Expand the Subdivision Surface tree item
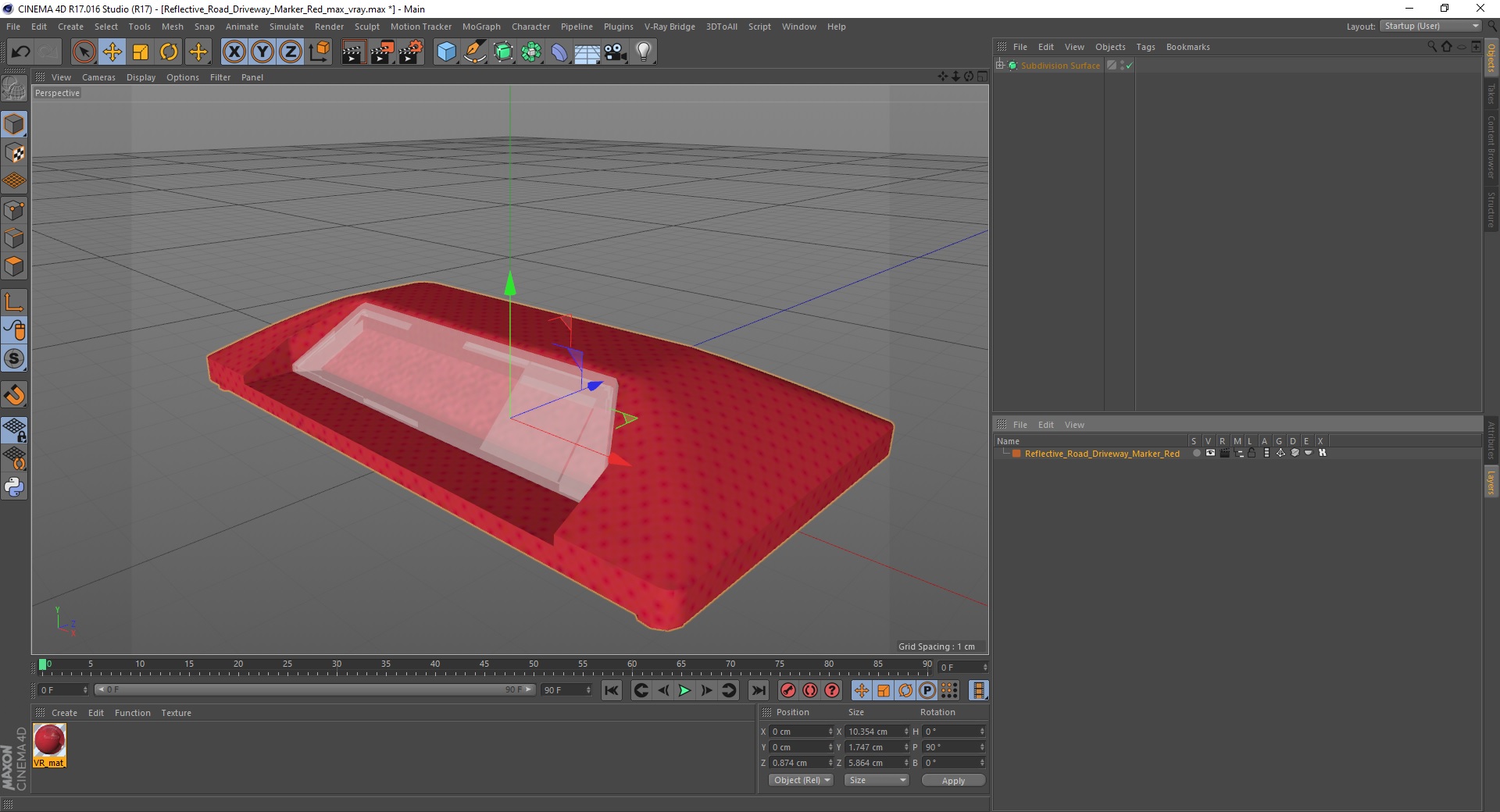This screenshot has width=1500, height=812. pyautogui.click(x=1000, y=66)
